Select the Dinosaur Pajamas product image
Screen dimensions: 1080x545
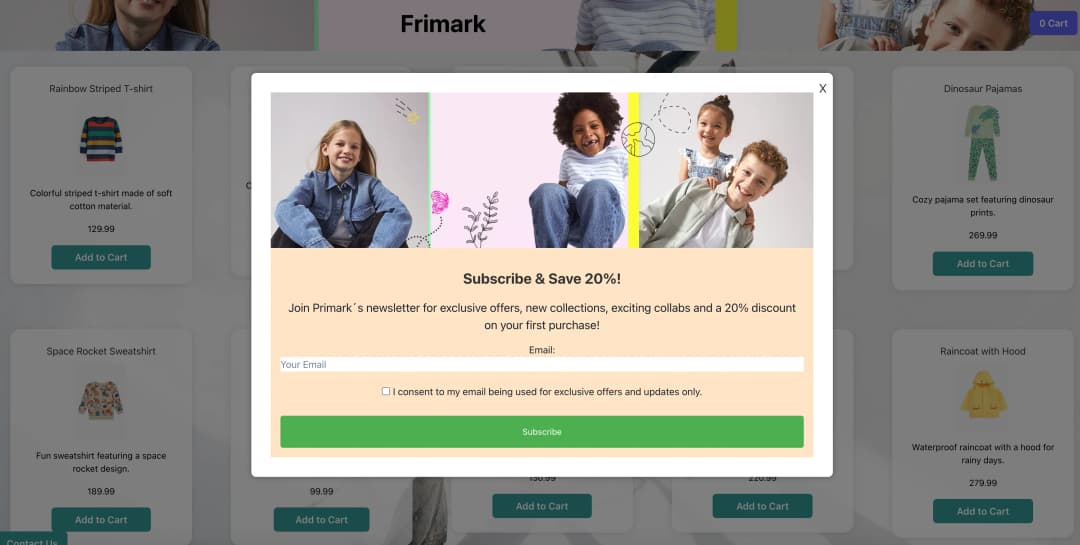982,143
